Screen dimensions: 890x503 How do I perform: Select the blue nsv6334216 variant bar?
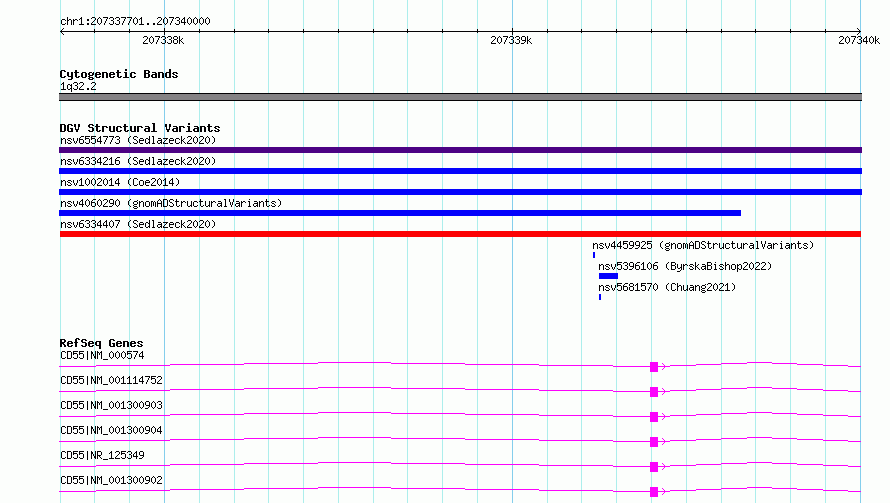click(460, 171)
